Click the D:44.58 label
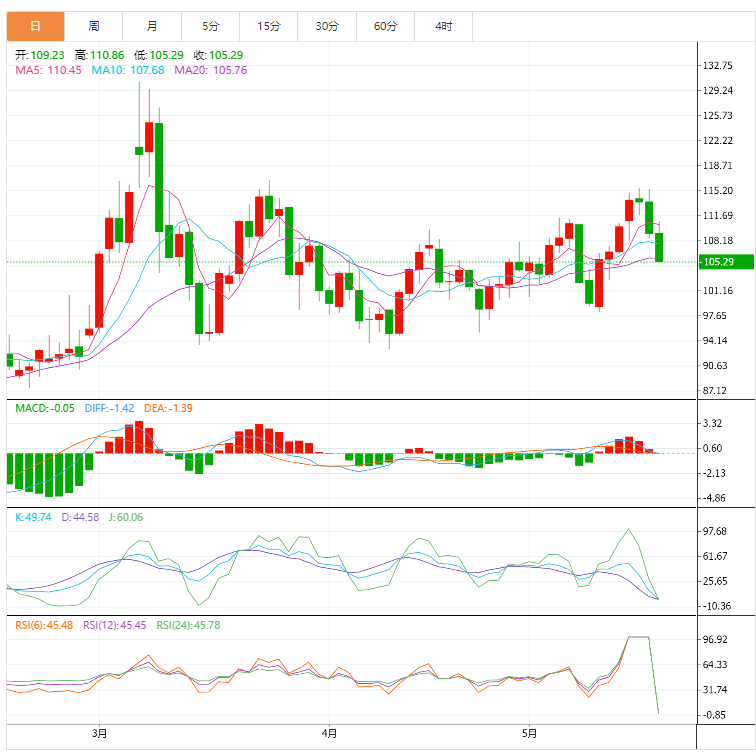Viewport: 756px width, 752px height. 80,517
